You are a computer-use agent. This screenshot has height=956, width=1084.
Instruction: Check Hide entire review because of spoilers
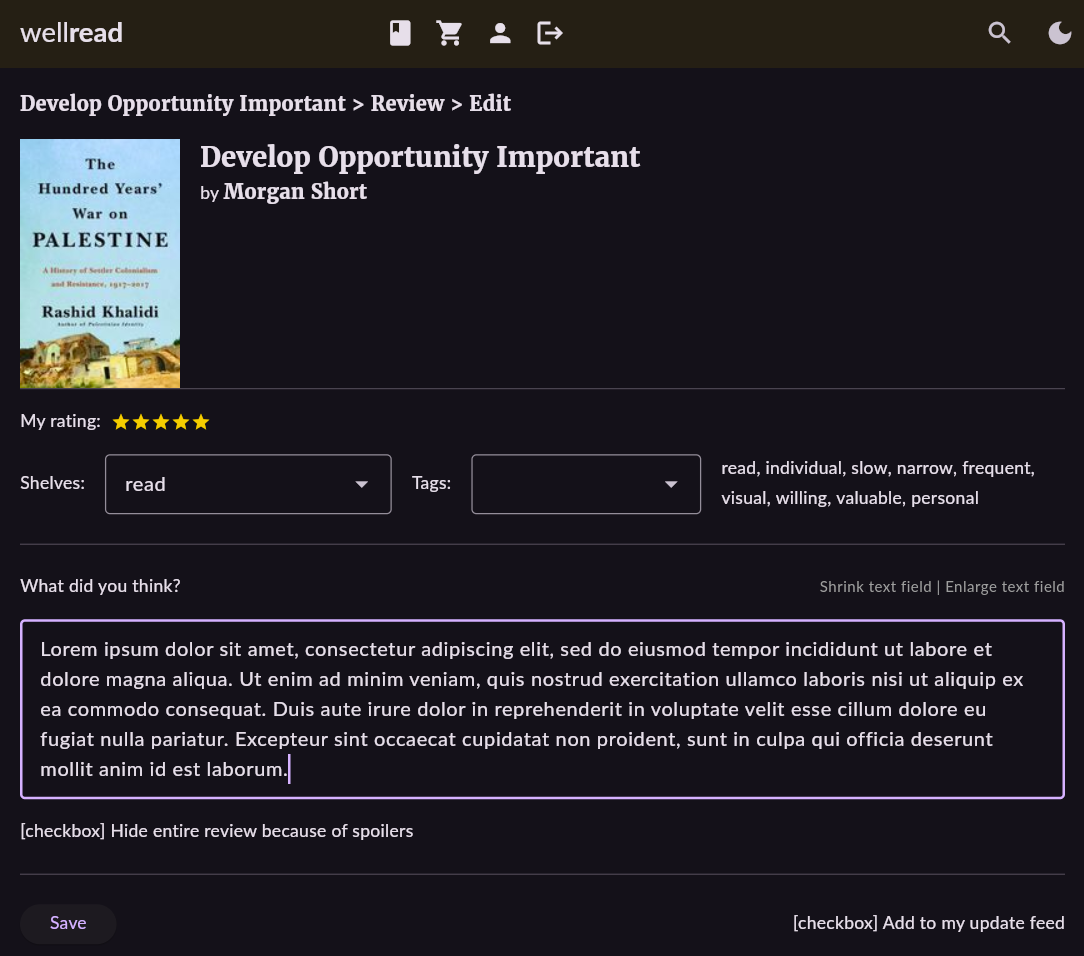point(61,831)
